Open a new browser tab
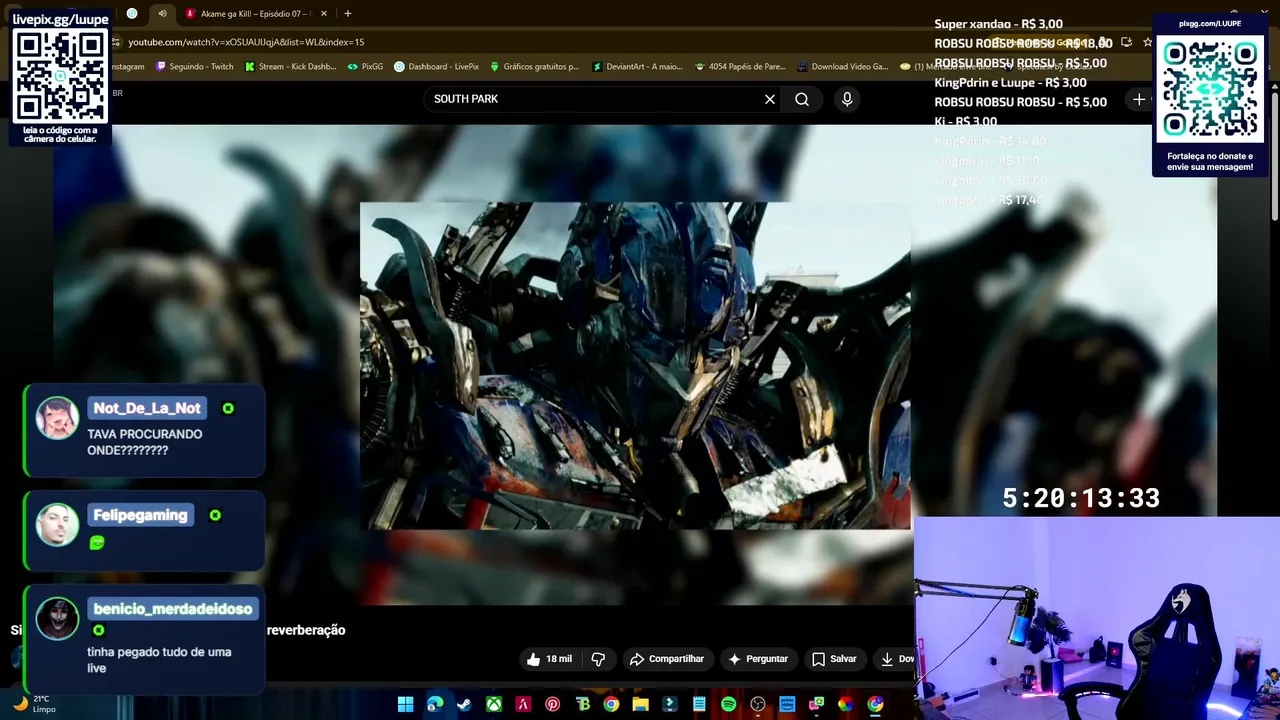The height and width of the screenshot is (720, 1280). [x=348, y=14]
